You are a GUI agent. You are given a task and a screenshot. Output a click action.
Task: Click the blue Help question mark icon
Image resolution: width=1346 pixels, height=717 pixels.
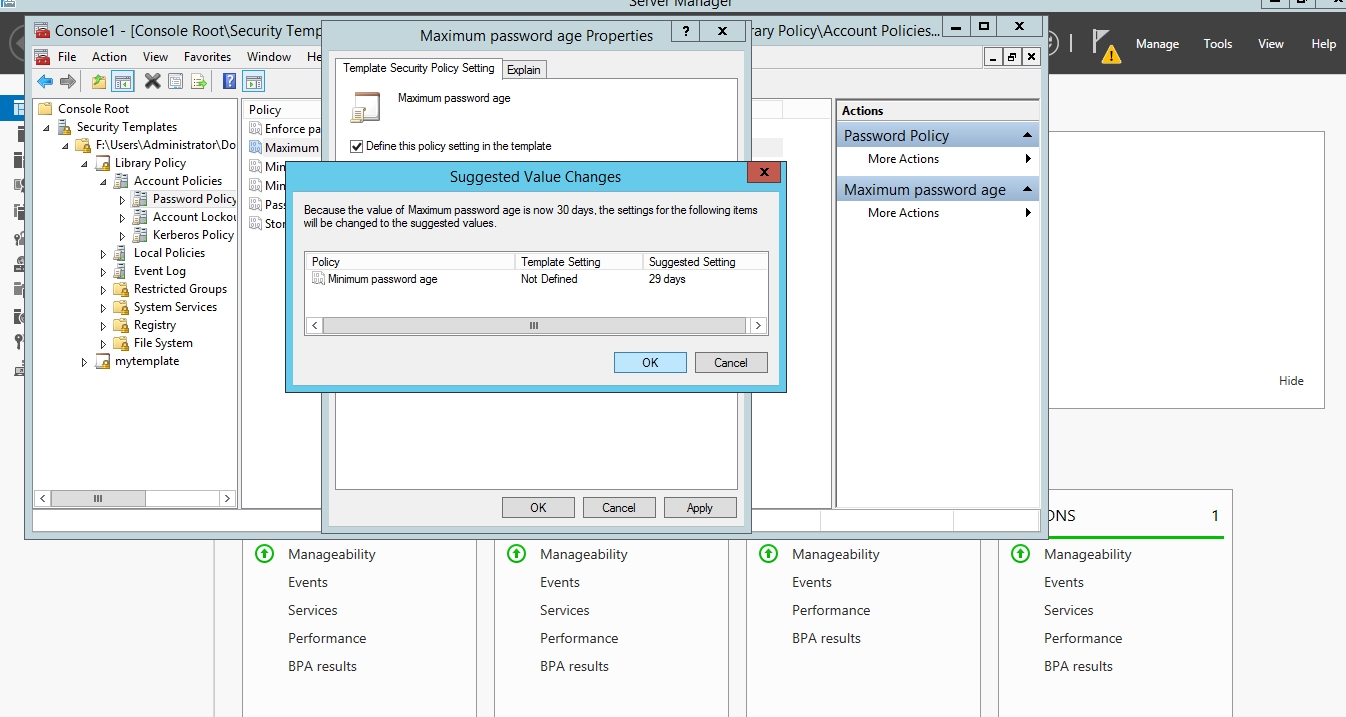230,82
